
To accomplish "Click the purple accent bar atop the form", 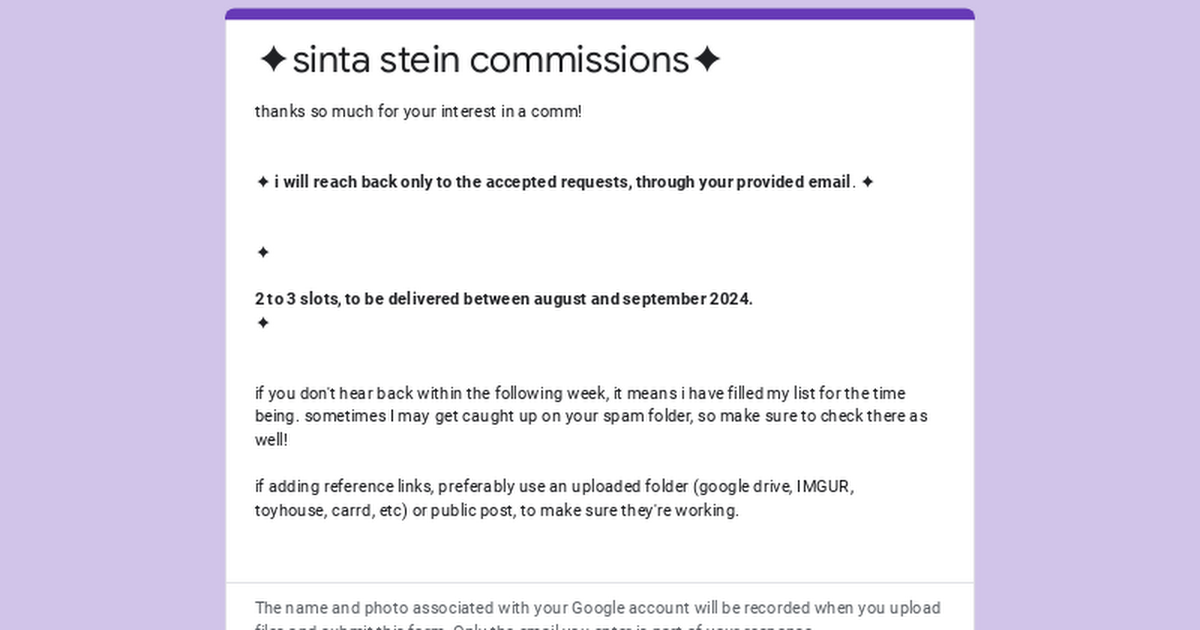I will [600, 14].
